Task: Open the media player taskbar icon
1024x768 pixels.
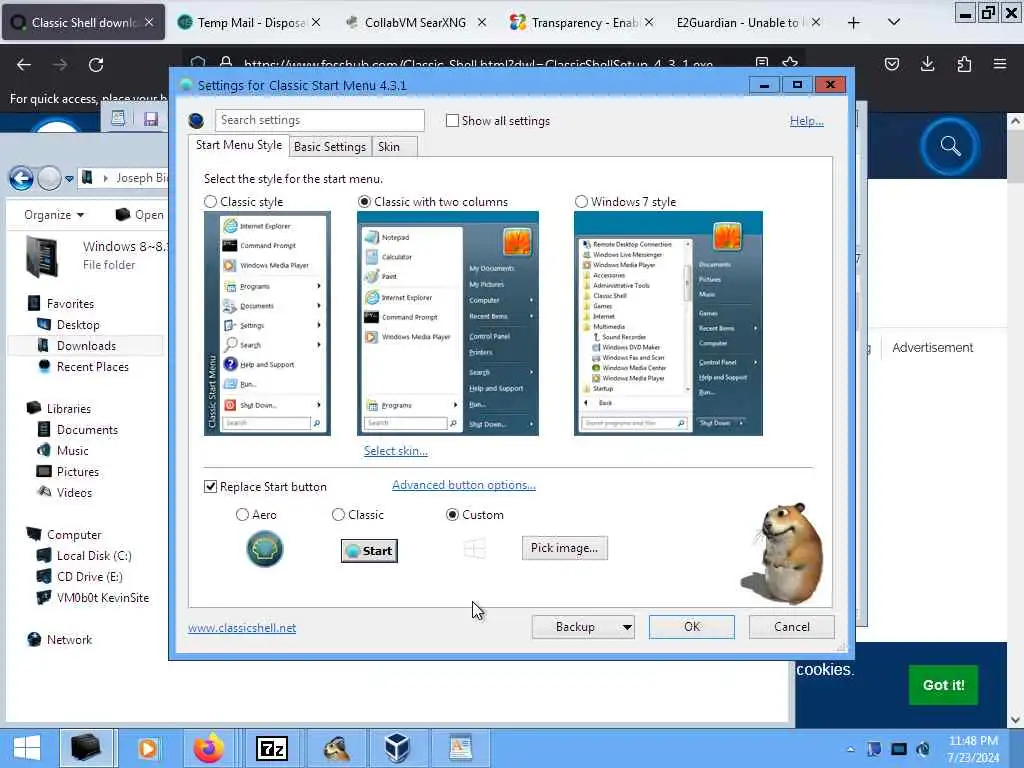Action: tap(148, 748)
